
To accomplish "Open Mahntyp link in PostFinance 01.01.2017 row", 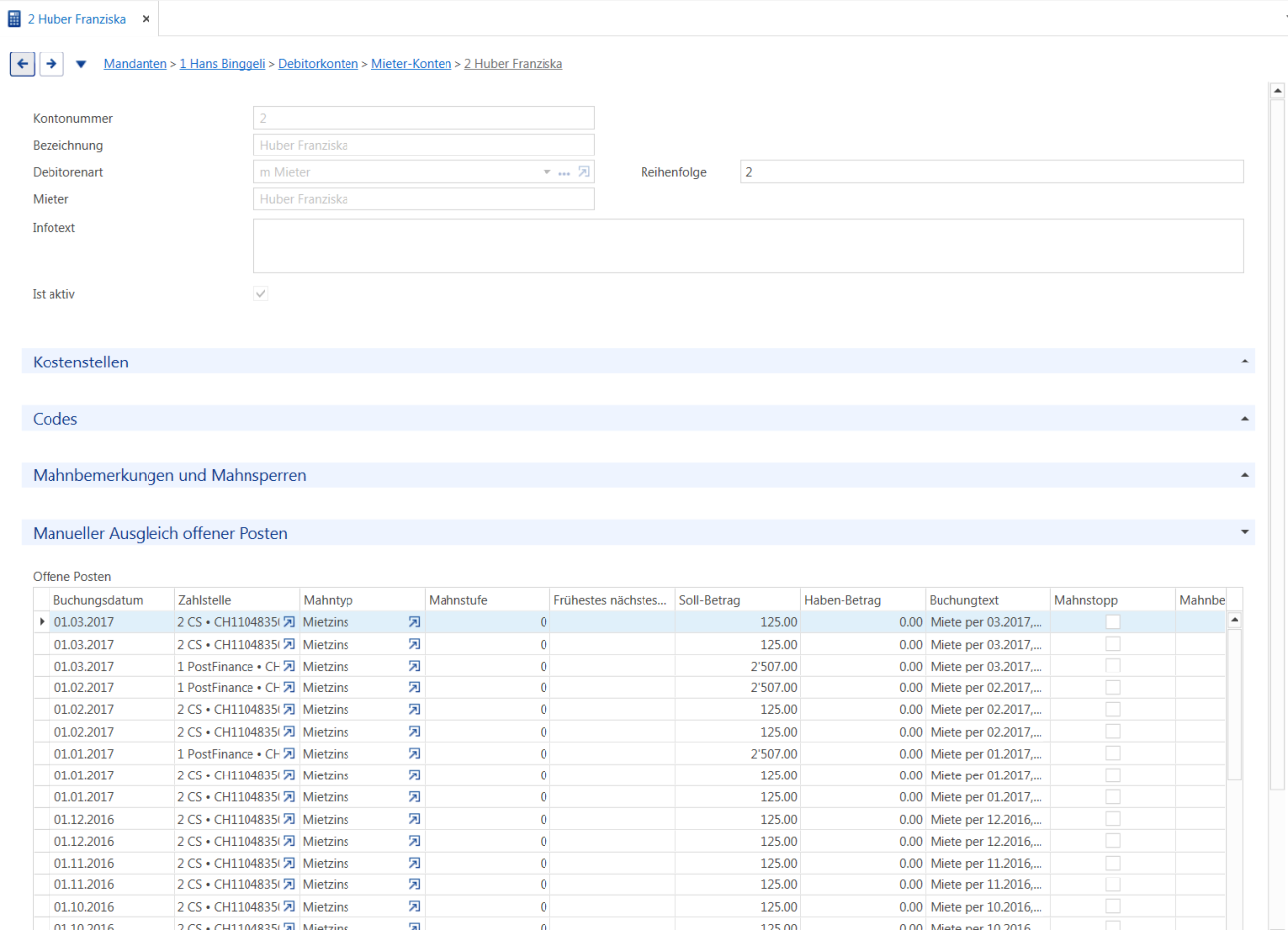I will coord(414,754).
